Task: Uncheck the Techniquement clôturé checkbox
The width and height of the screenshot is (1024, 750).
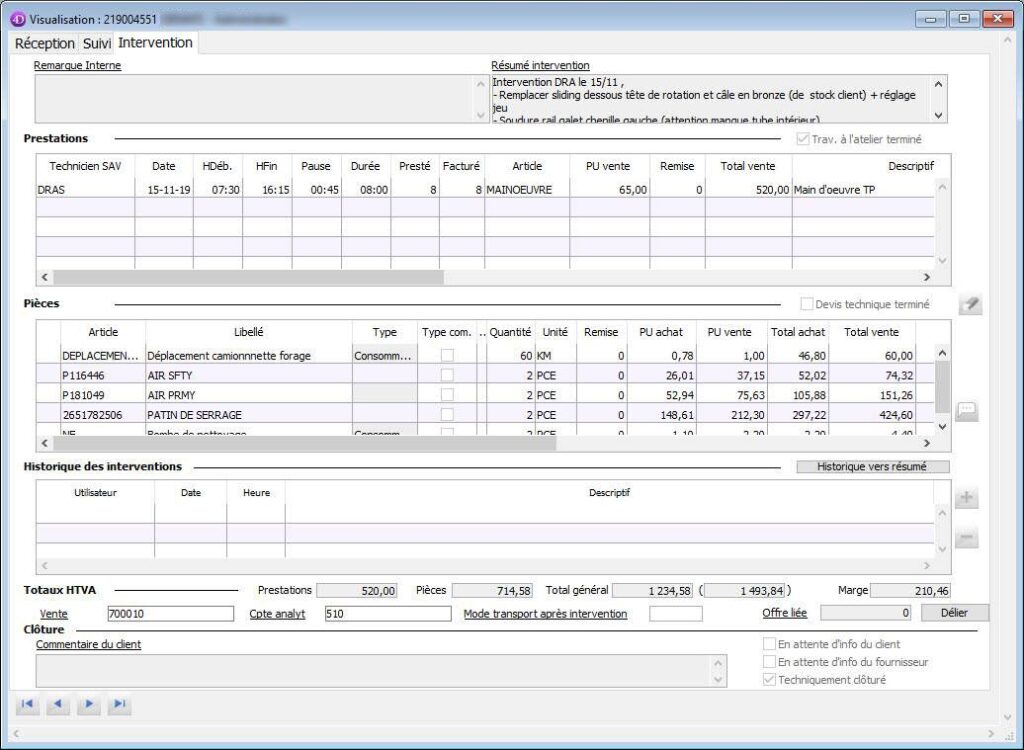Action: (x=769, y=678)
